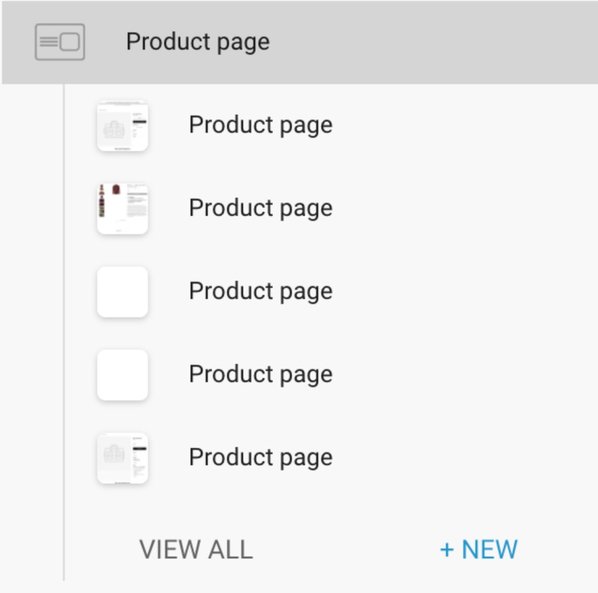598x593 pixels.
Task: Open the second blank white thumbnail
Action: pos(122,375)
